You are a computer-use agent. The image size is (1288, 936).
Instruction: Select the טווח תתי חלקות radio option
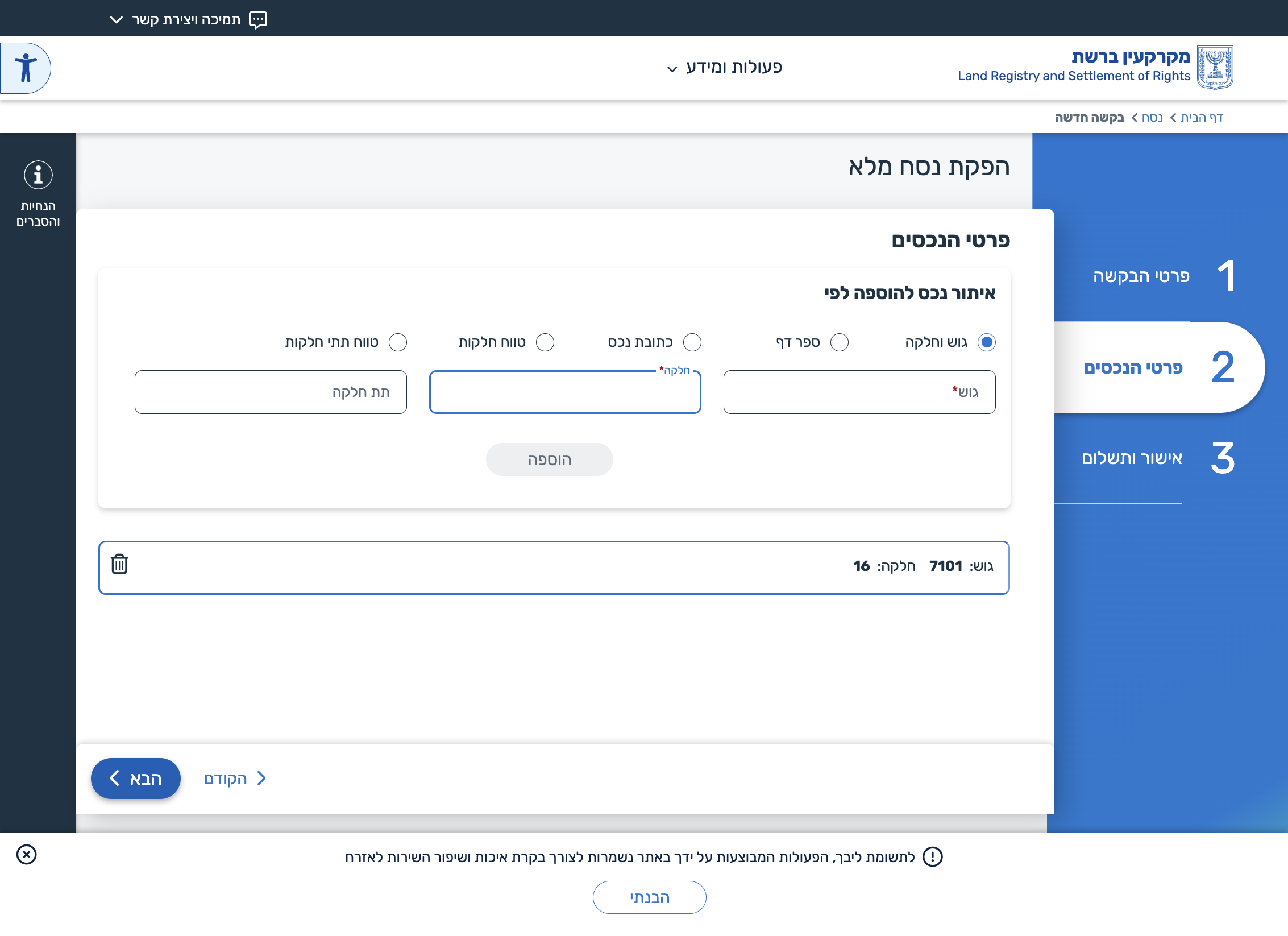[x=398, y=342]
